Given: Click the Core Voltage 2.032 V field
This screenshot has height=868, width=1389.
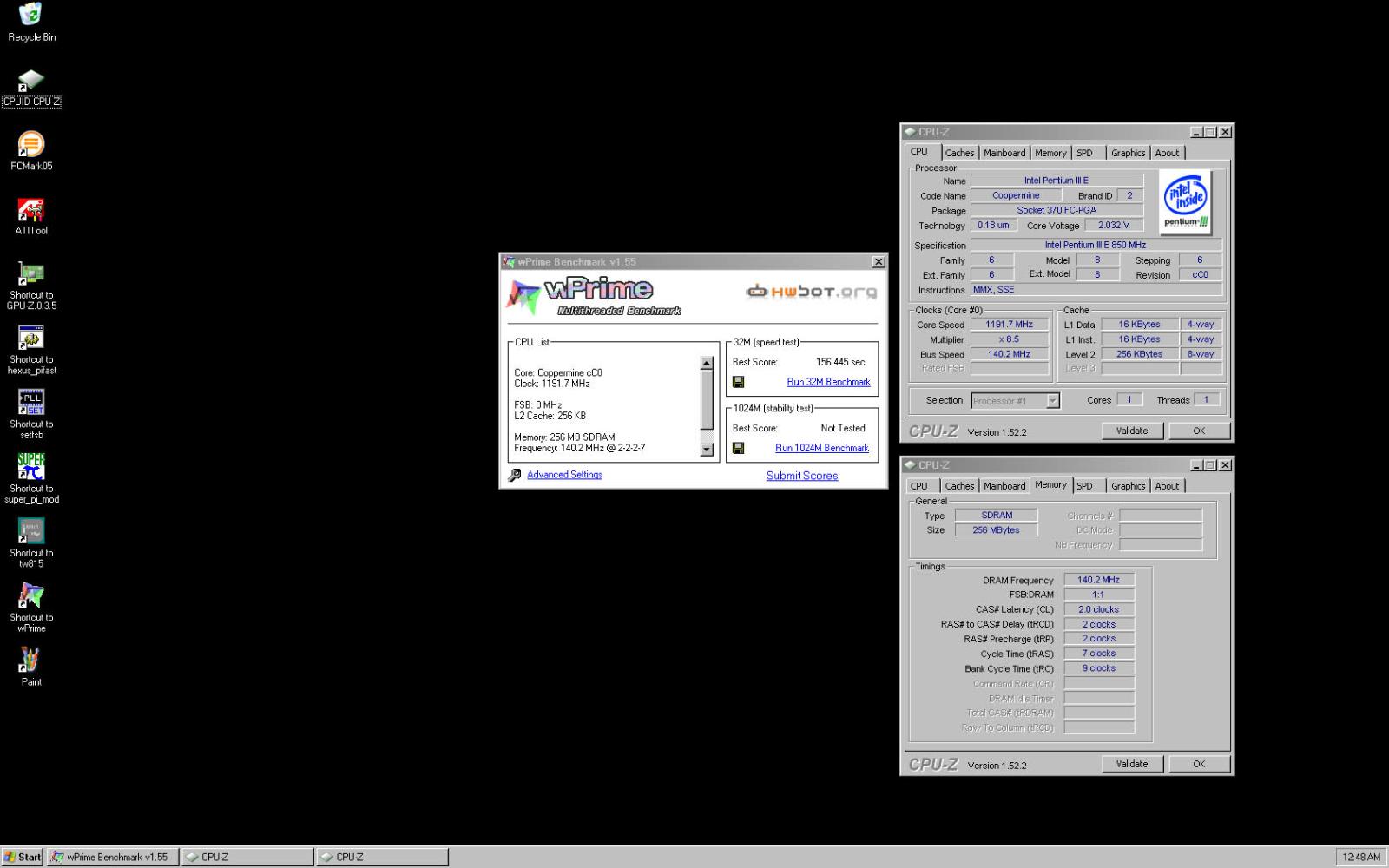Looking at the screenshot, I should [1114, 225].
